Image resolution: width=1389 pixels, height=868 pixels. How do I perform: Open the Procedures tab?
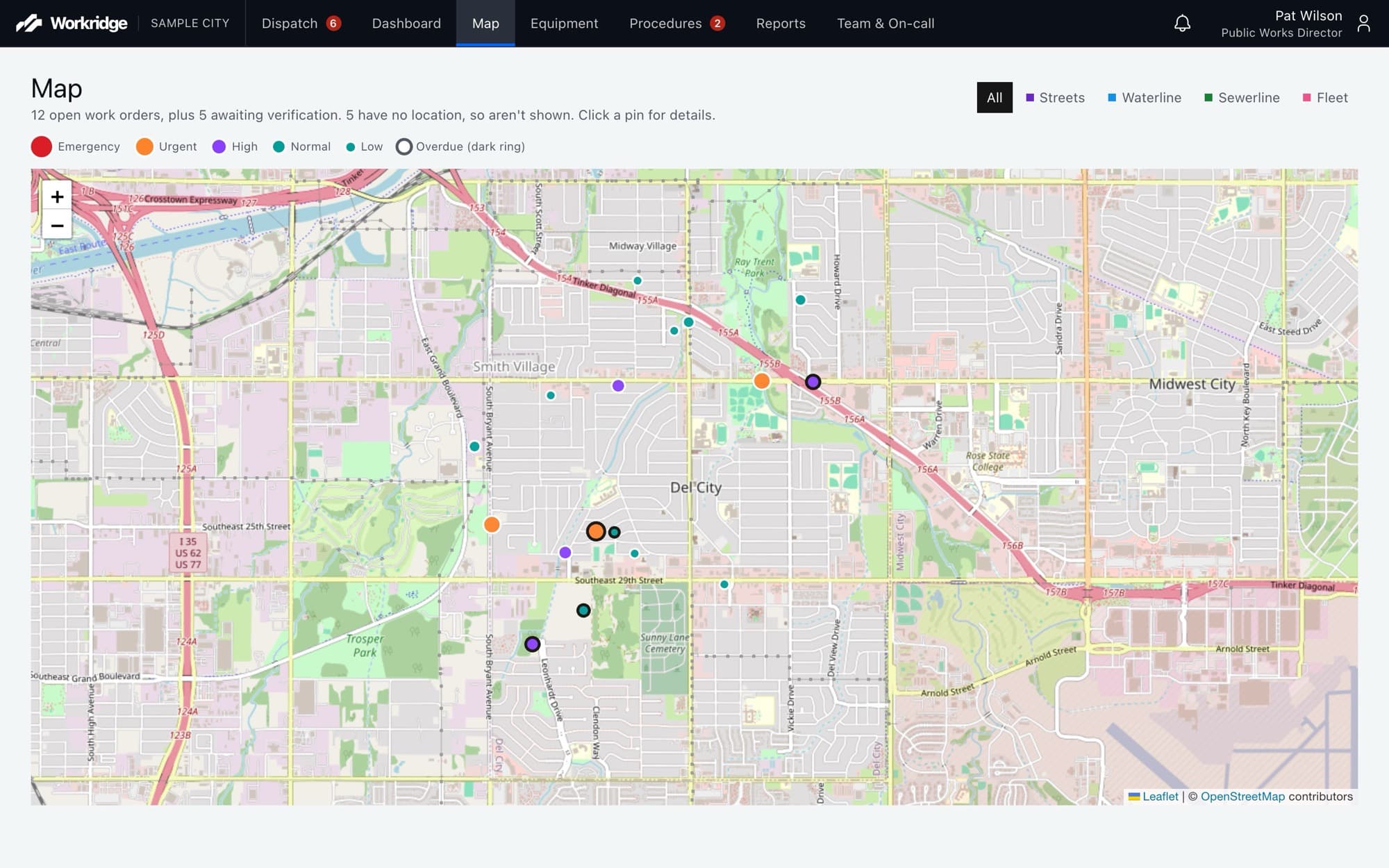676,24
